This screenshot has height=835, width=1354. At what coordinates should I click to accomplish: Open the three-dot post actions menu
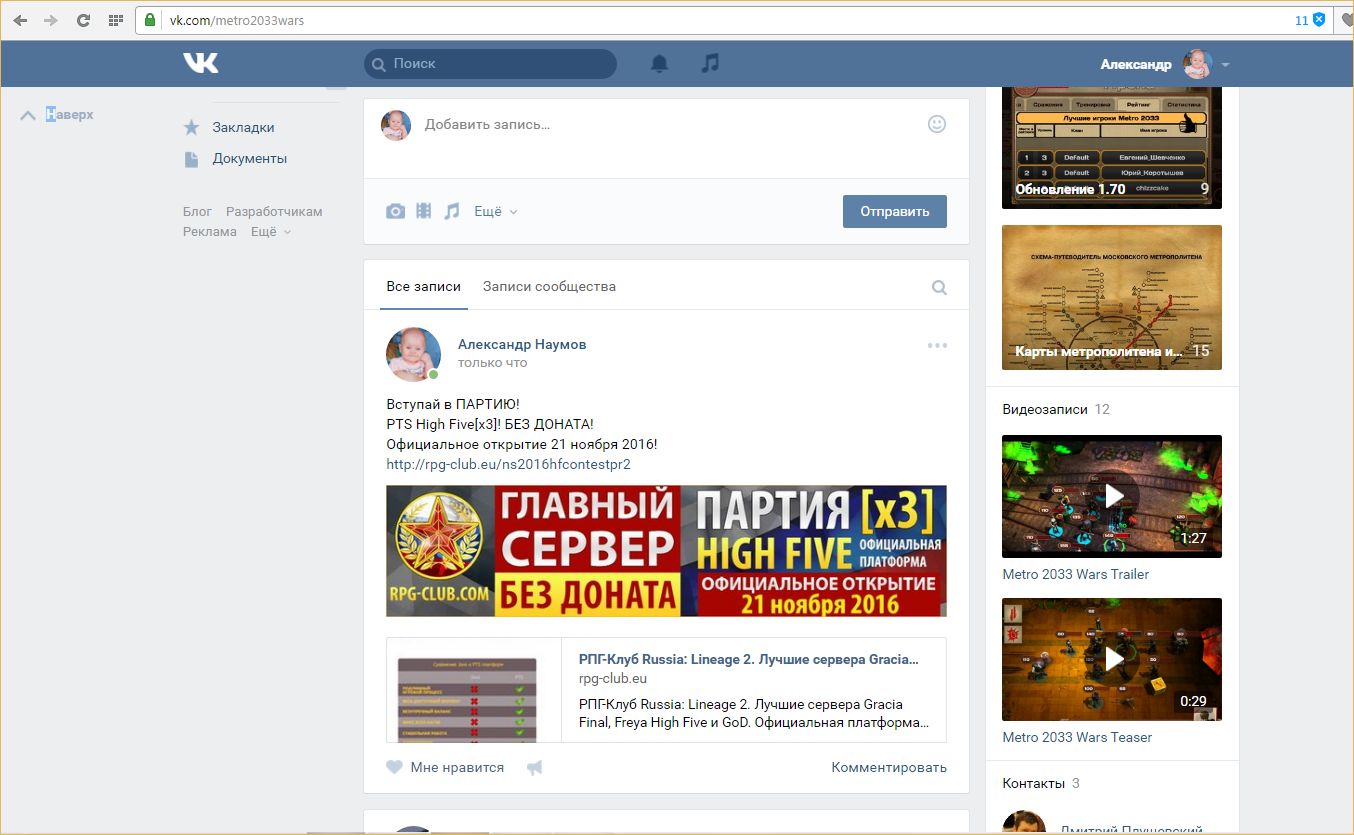coord(937,345)
